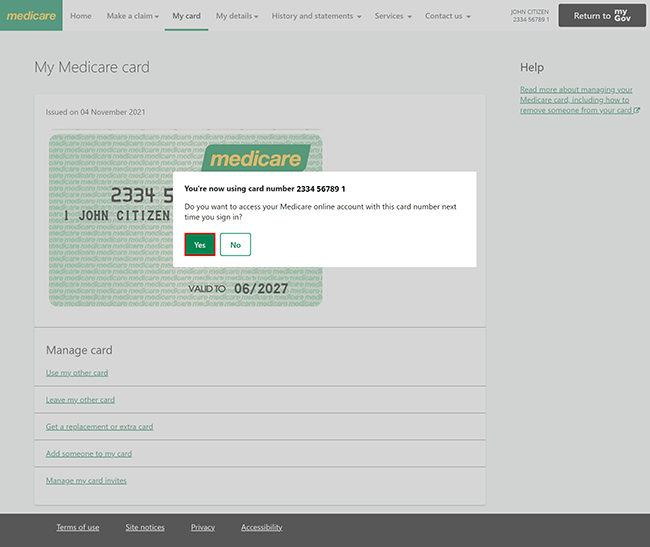Open the My card tab
The image size is (650, 547).
[x=186, y=16]
